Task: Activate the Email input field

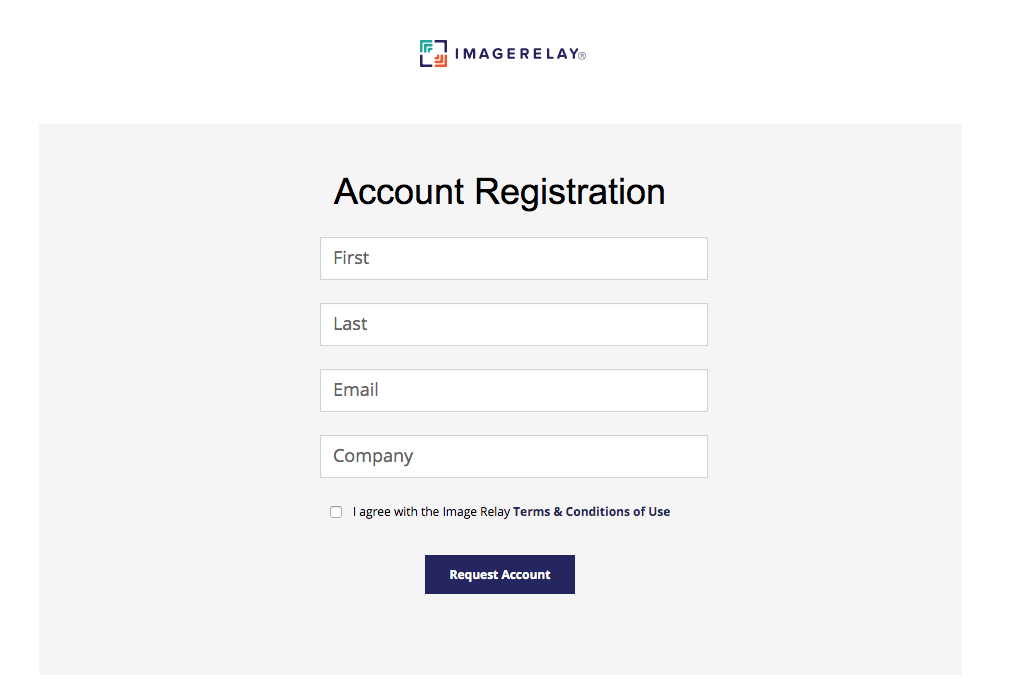Action: point(514,390)
